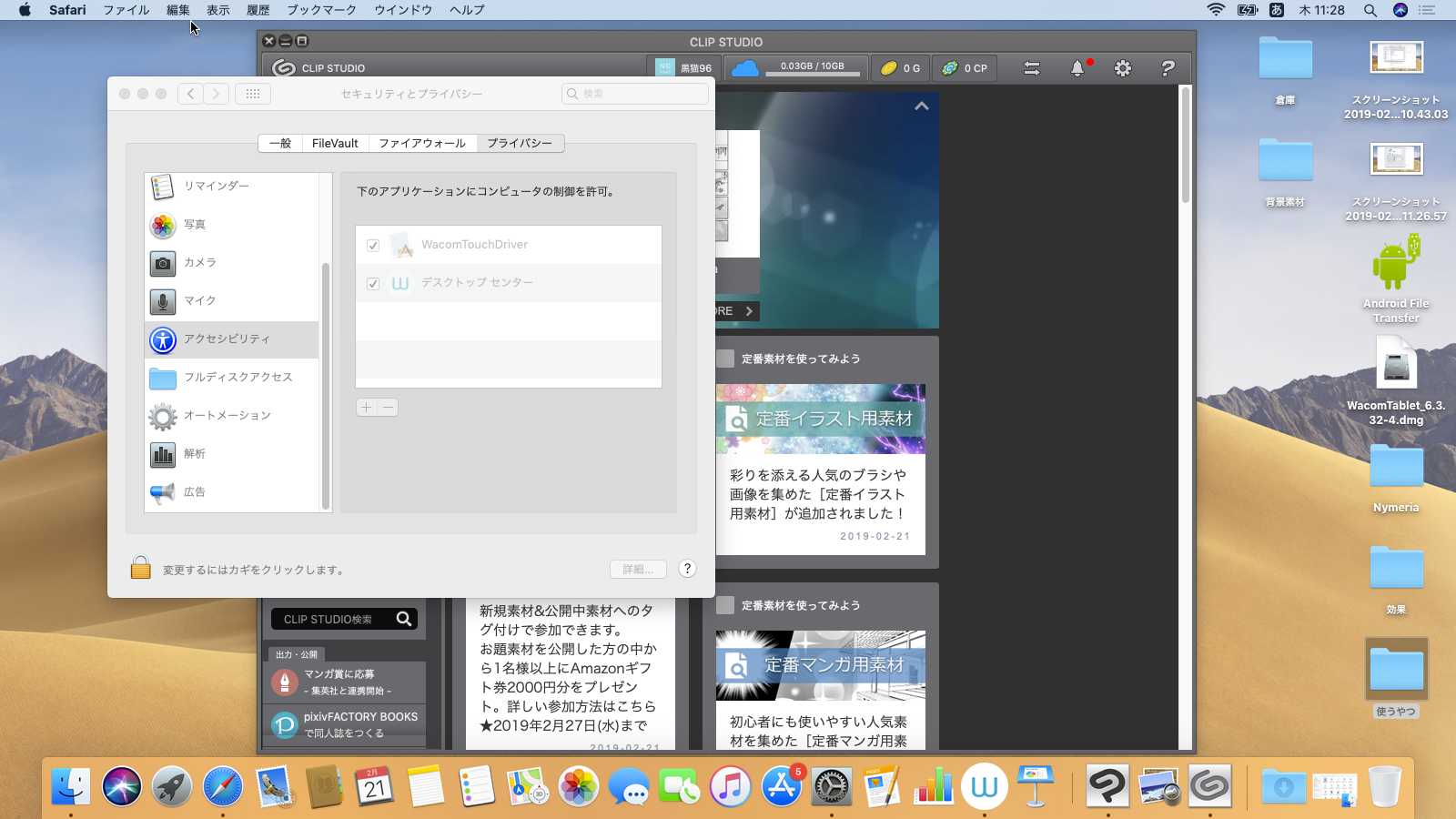This screenshot has height=819, width=1456.
Task: Click the lock icon to allow changes
Action: 140,568
